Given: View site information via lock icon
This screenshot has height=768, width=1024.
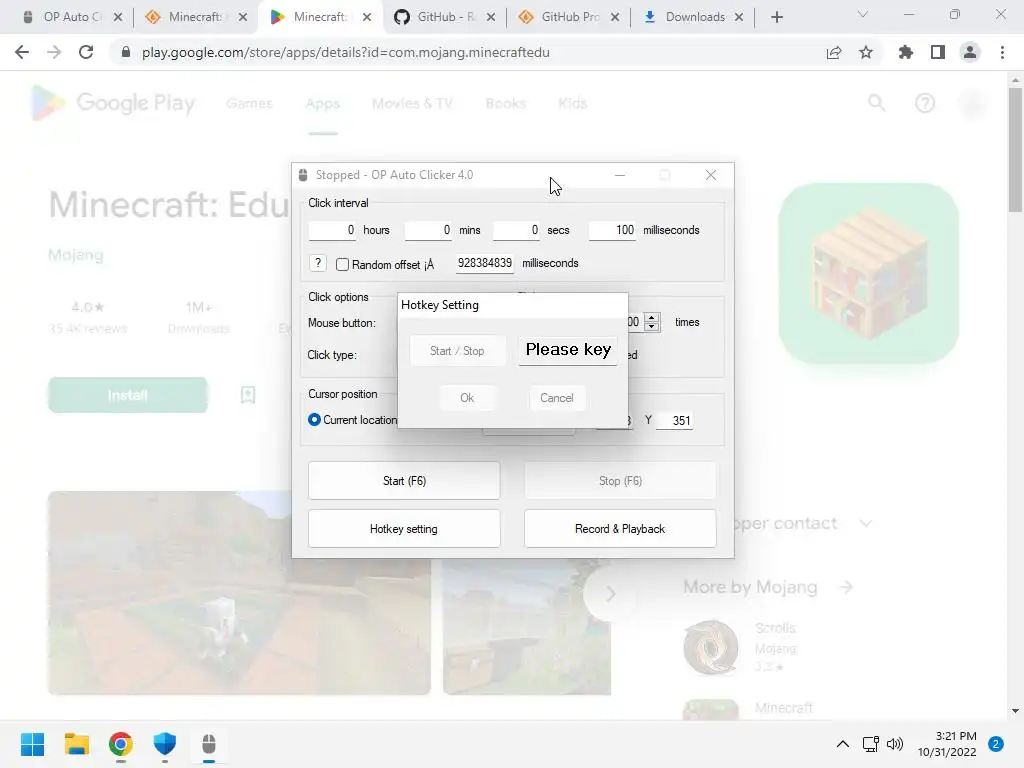Looking at the screenshot, I should click(x=126, y=52).
